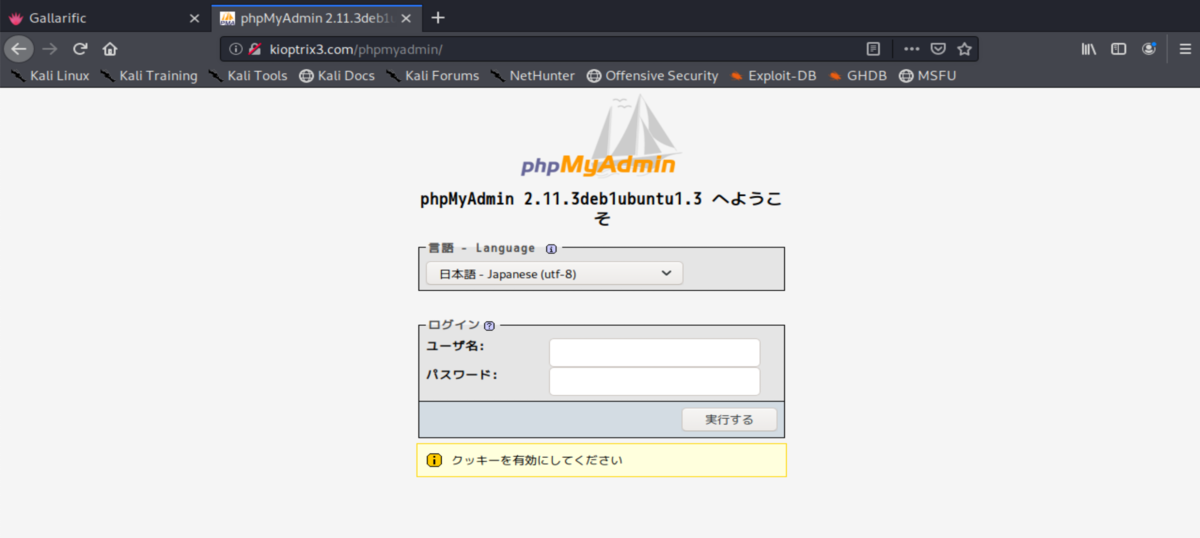Open the Library icon in toolbar
The width and height of the screenshot is (1200, 538).
point(1090,48)
